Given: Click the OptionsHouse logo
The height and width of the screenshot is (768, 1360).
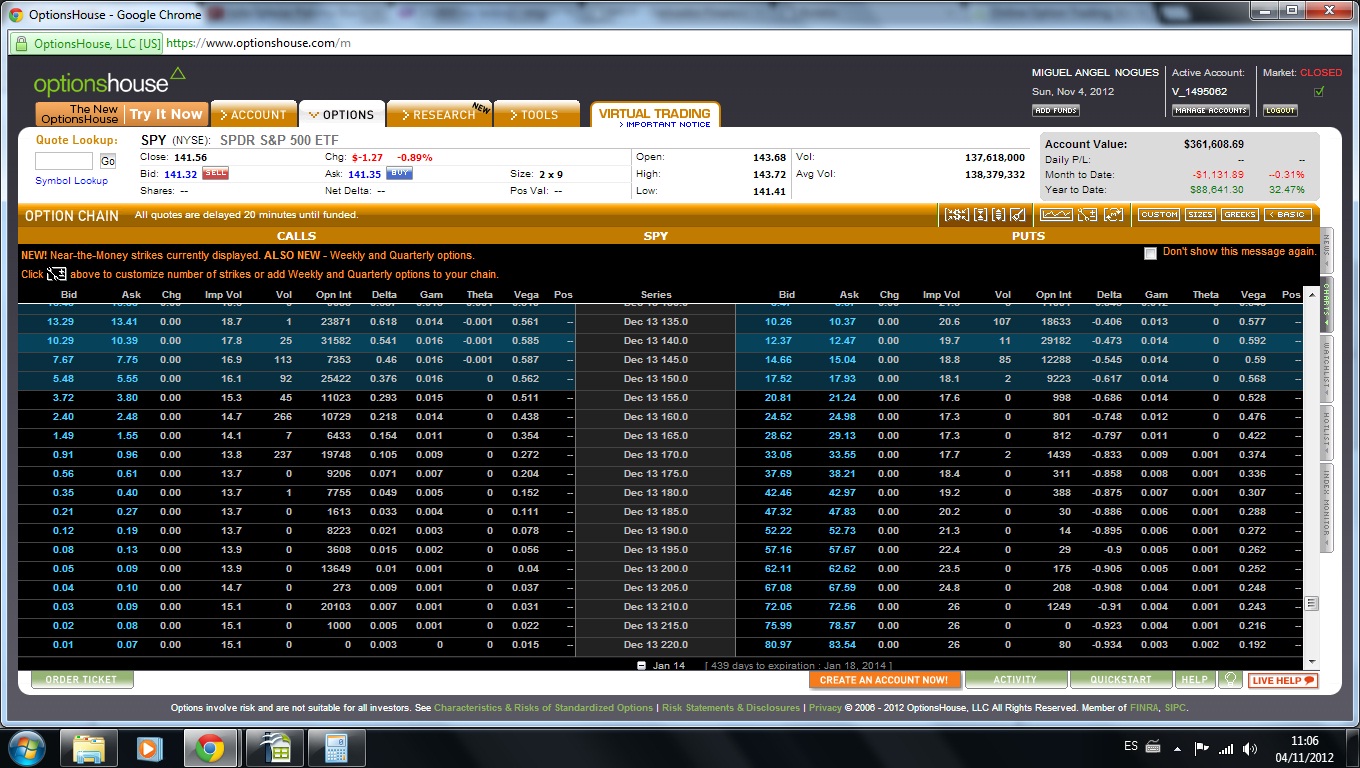Looking at the screenshot, I should pyautogui.click(x=110, y=81).
